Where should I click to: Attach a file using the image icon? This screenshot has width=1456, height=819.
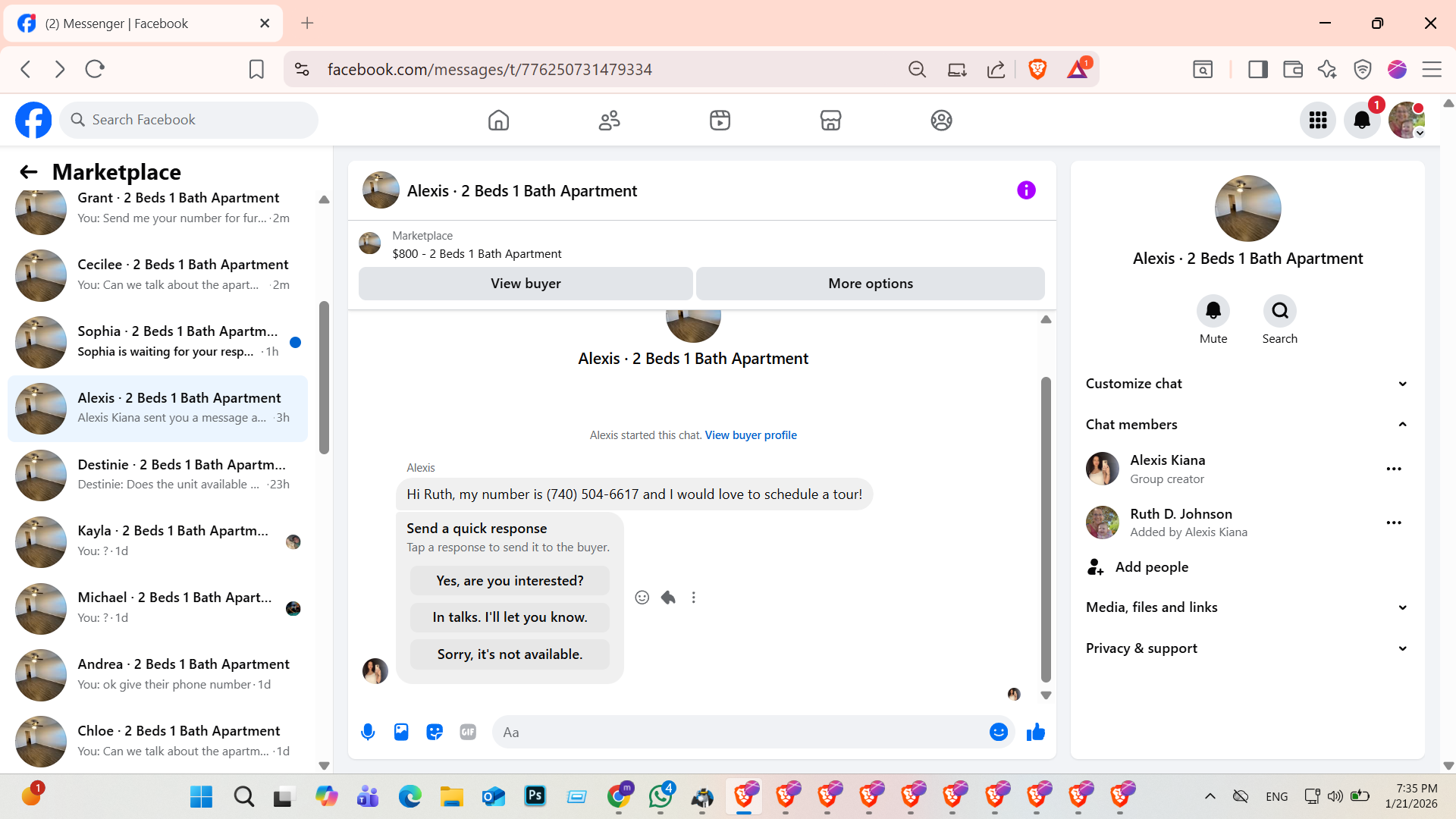pos(401,732)
